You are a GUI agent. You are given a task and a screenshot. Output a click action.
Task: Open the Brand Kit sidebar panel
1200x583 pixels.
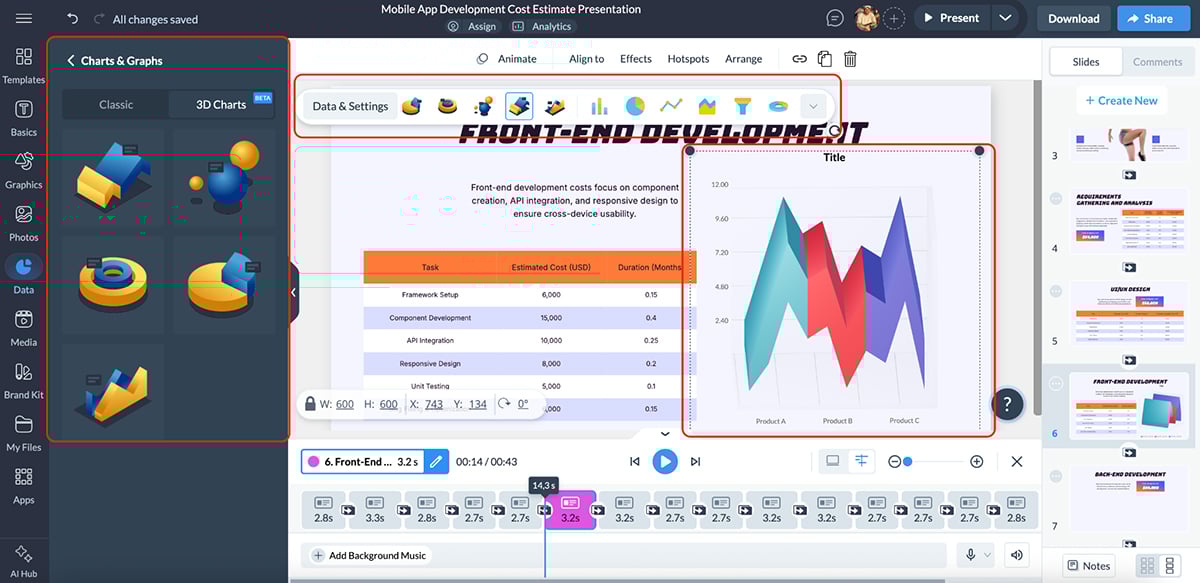(23, 380)
